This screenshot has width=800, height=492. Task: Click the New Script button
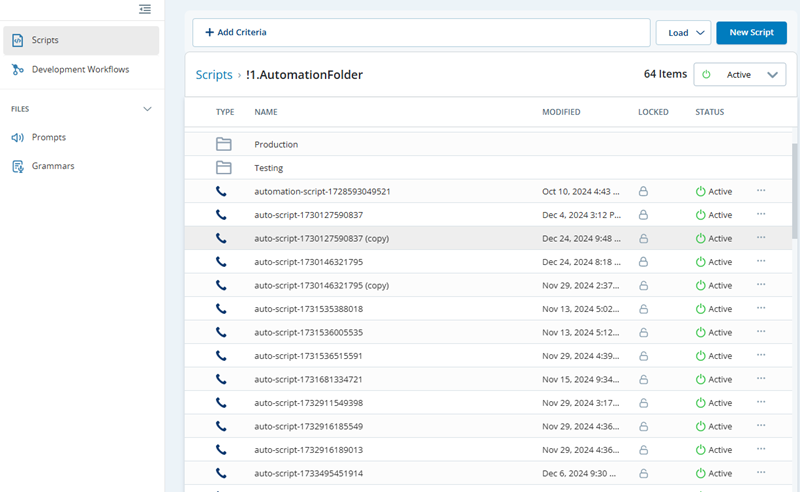(751, 33)
